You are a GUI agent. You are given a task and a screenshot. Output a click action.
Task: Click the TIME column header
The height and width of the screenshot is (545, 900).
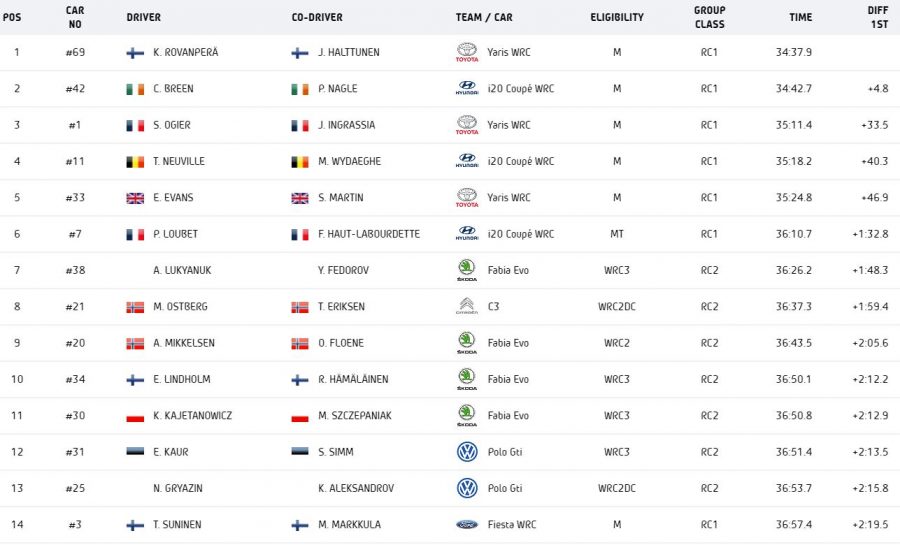point(800,17)
